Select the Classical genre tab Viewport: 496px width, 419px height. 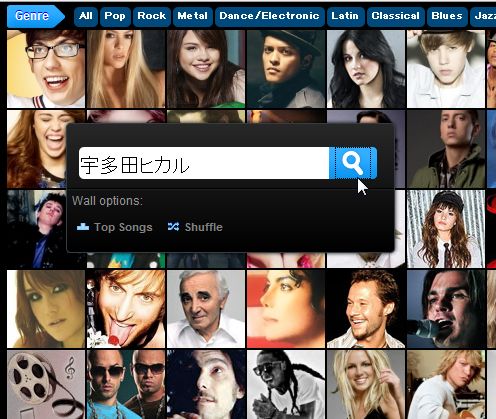(396, 16)
